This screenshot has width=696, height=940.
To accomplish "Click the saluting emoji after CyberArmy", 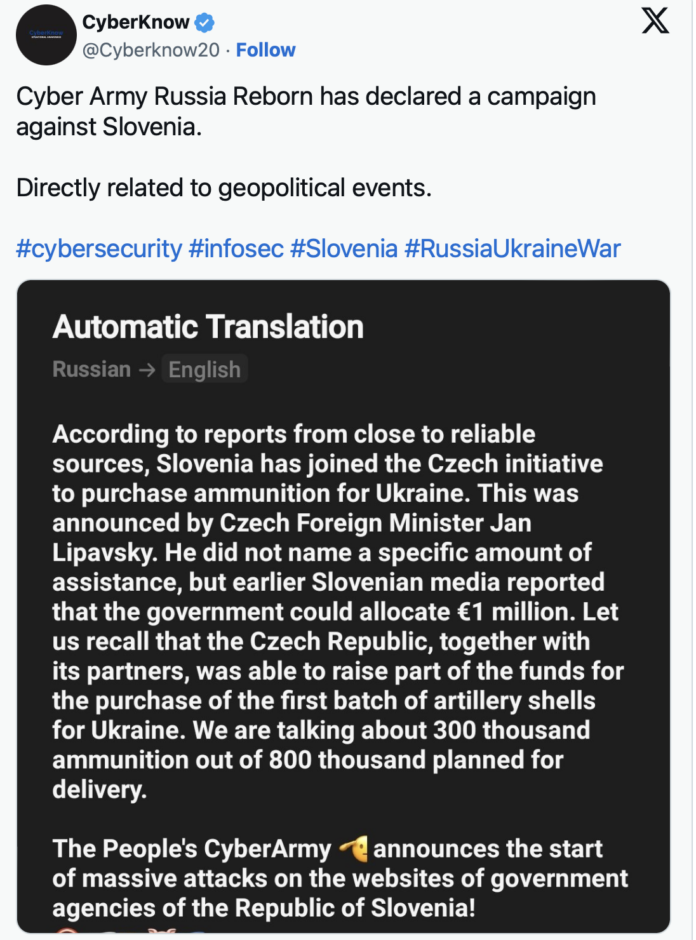I will pyautogui.click(x=354, y=849).
